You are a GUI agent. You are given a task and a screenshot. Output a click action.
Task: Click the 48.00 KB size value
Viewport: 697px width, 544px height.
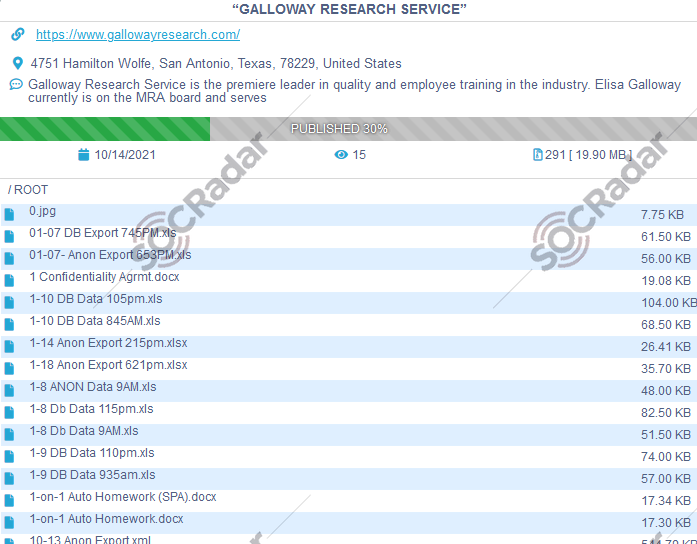665,391
